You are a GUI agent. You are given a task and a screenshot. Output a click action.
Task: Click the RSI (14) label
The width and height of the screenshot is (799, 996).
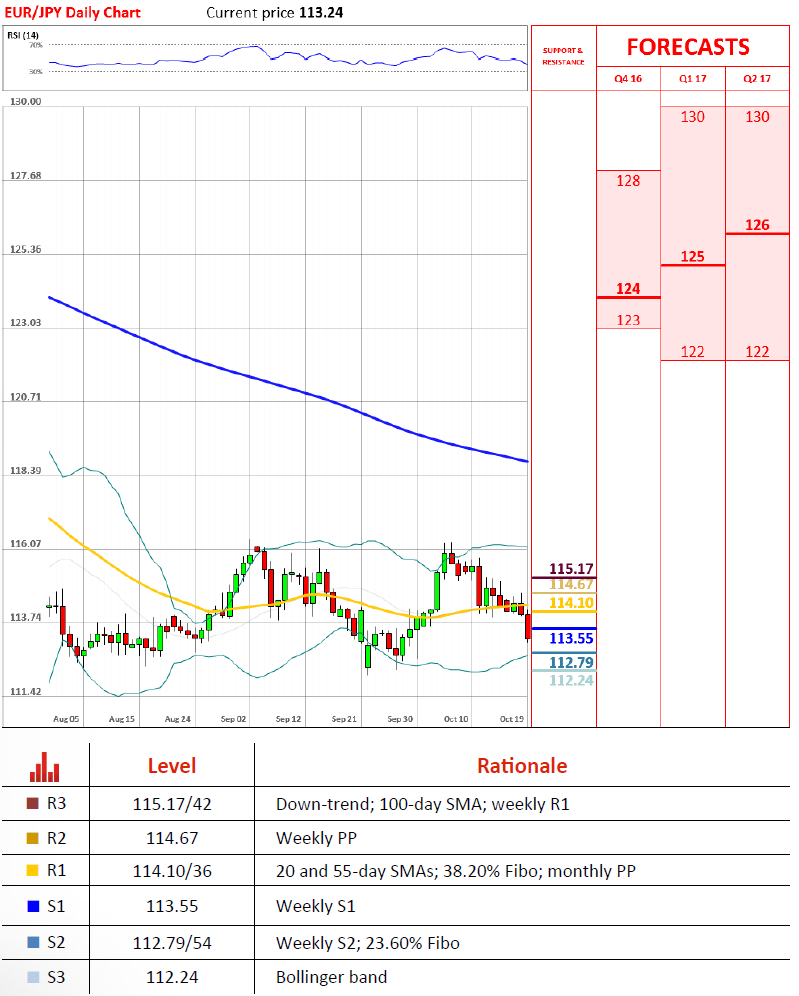point(23,35)
